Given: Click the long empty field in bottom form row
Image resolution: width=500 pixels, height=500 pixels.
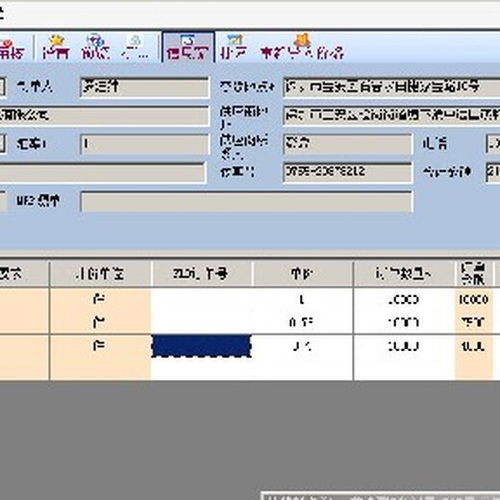Looking at the screenshot, I should (x=246, y=201).
